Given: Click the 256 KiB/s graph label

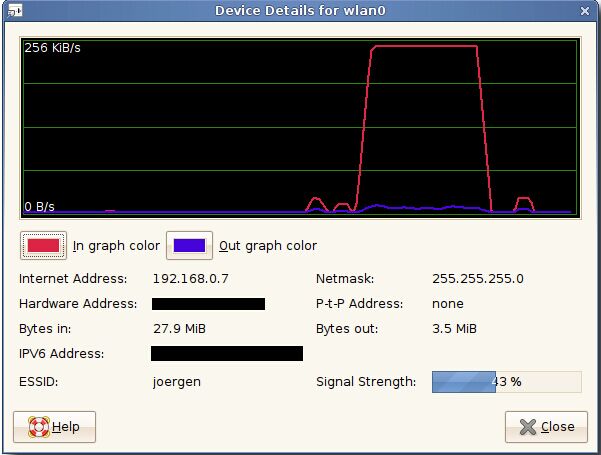Looking at the screenshot, I should [53, 48].
